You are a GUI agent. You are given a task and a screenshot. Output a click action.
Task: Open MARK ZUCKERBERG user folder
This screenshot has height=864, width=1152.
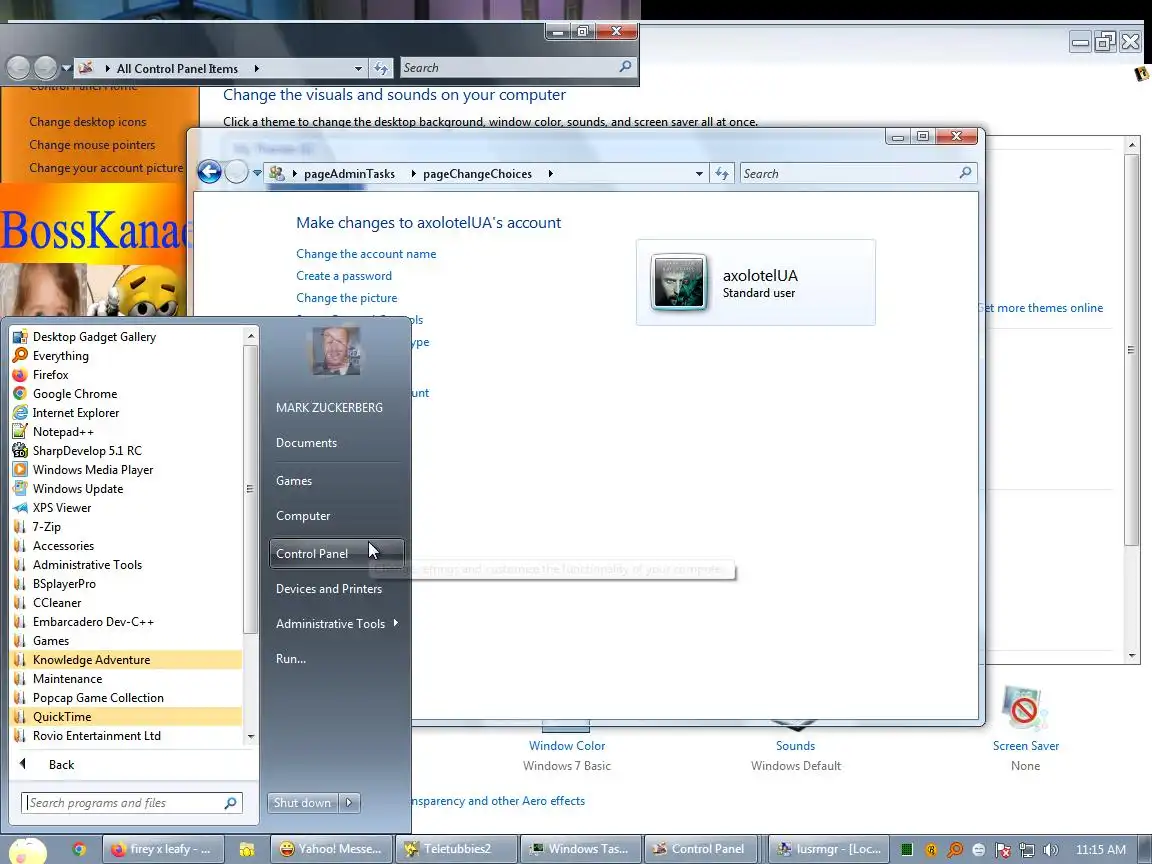[329, 408]
